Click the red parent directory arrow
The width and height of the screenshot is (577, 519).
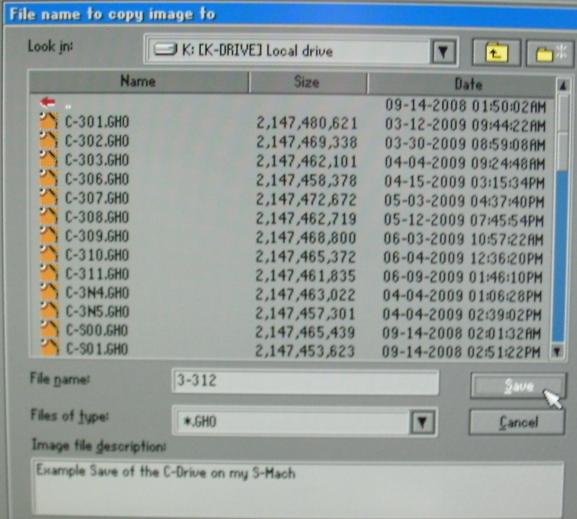pos(48,102)
